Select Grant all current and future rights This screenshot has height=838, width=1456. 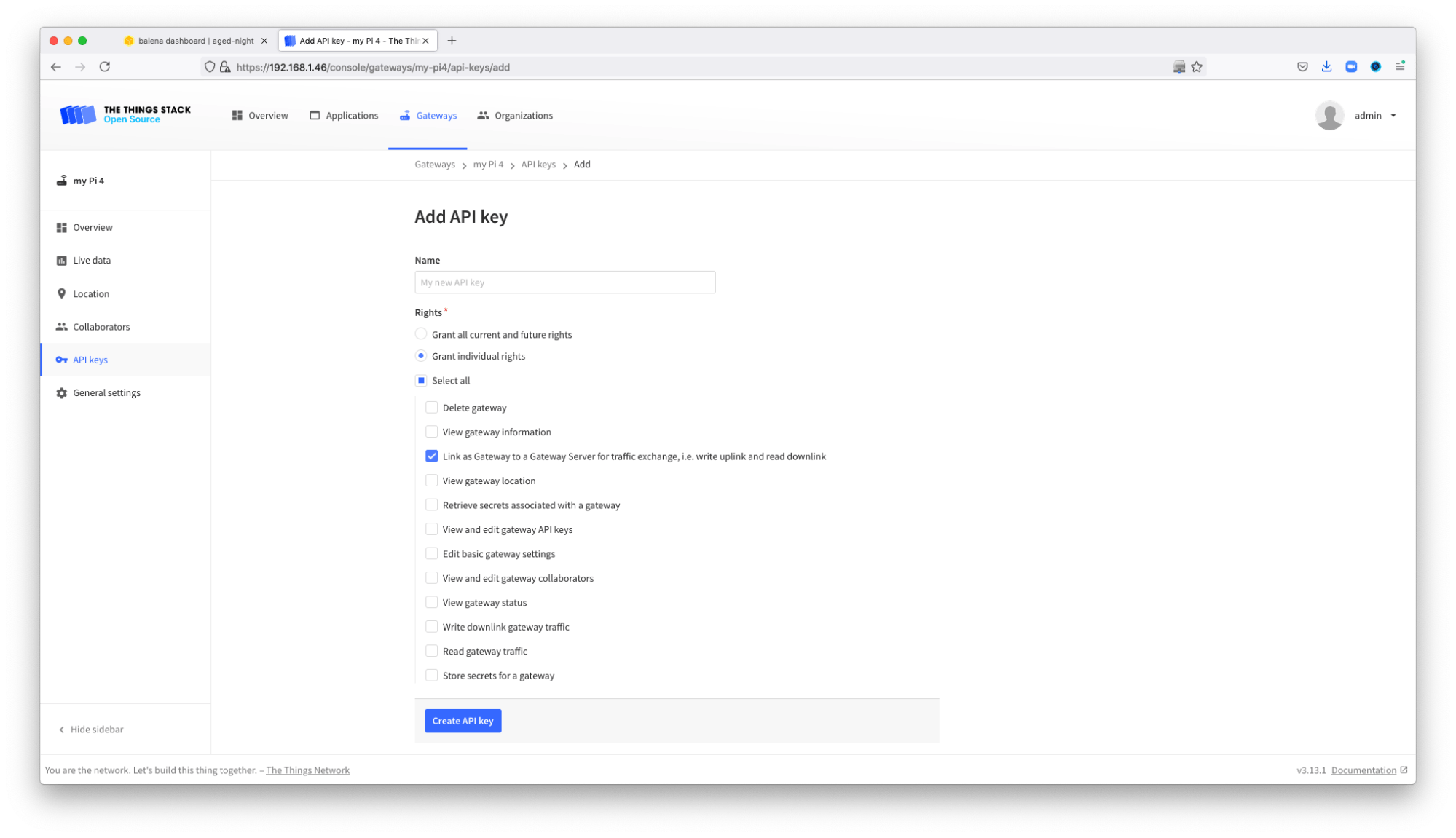pyautogui.click(x=421, y=334)
